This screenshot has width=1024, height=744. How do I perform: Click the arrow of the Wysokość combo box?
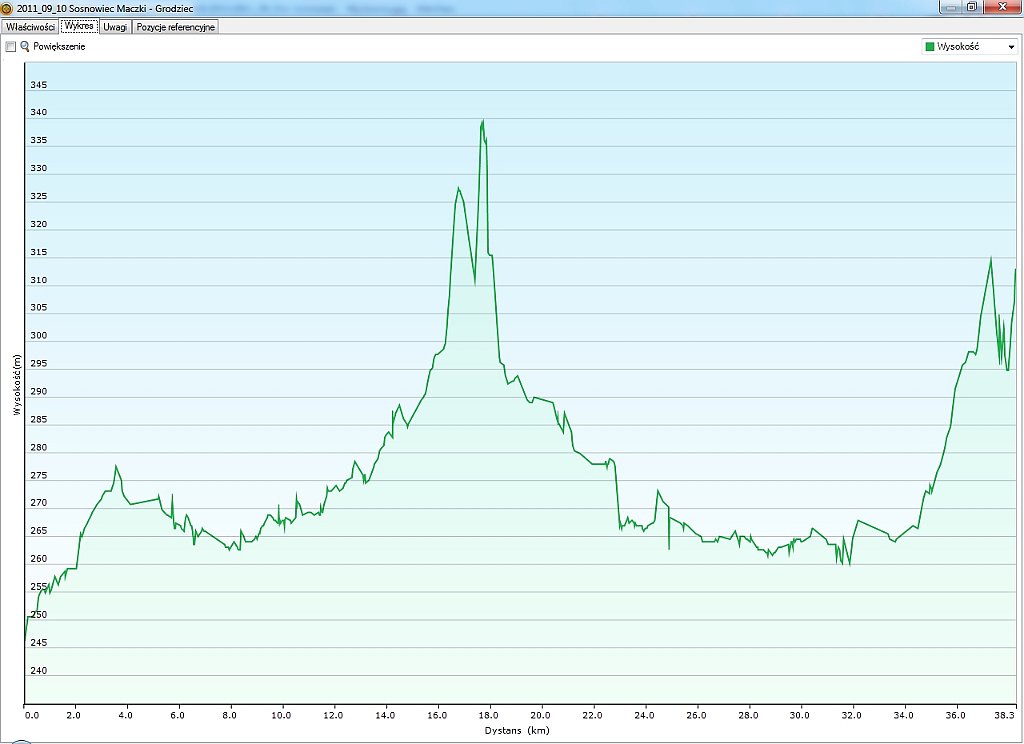1010,47
